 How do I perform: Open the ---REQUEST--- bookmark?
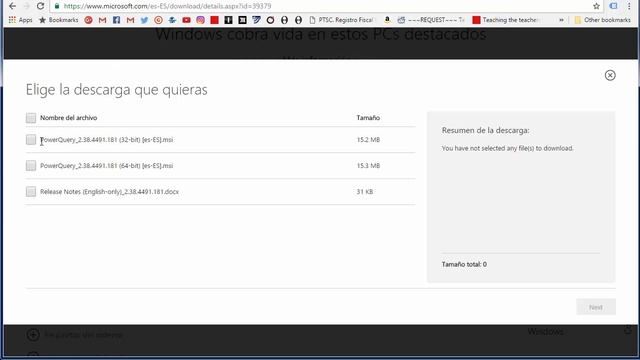pos(431,20)
